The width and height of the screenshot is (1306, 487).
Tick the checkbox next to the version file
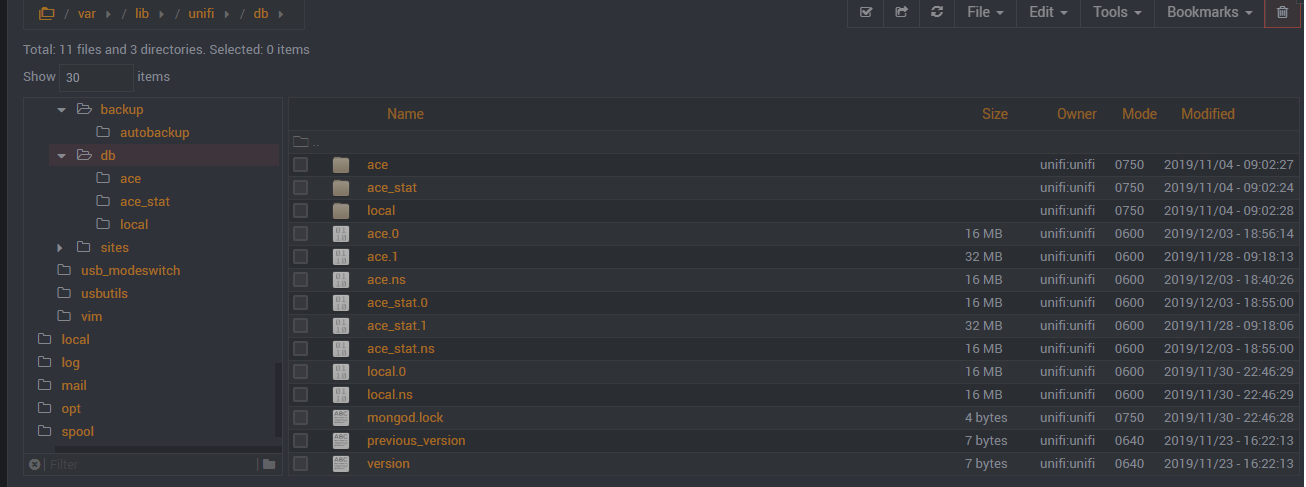300,463
